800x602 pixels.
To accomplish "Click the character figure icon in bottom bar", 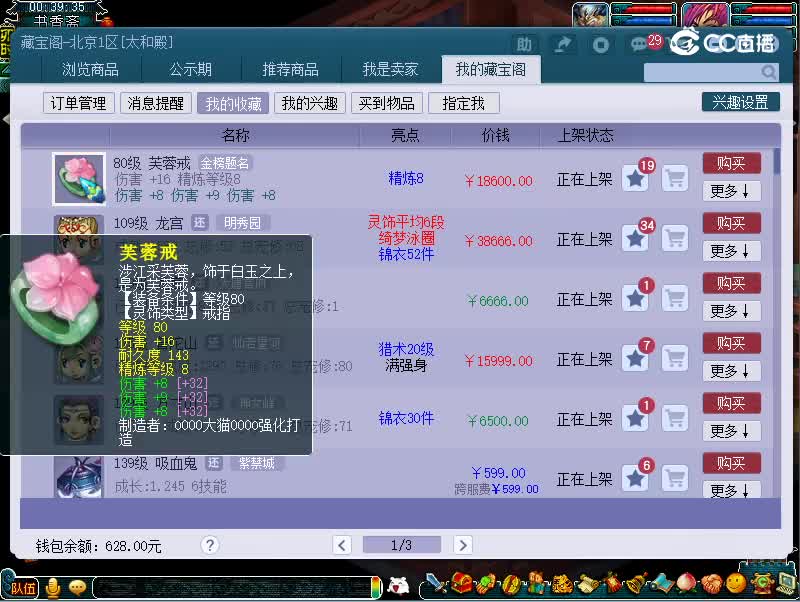I will (x=536, y=583).
